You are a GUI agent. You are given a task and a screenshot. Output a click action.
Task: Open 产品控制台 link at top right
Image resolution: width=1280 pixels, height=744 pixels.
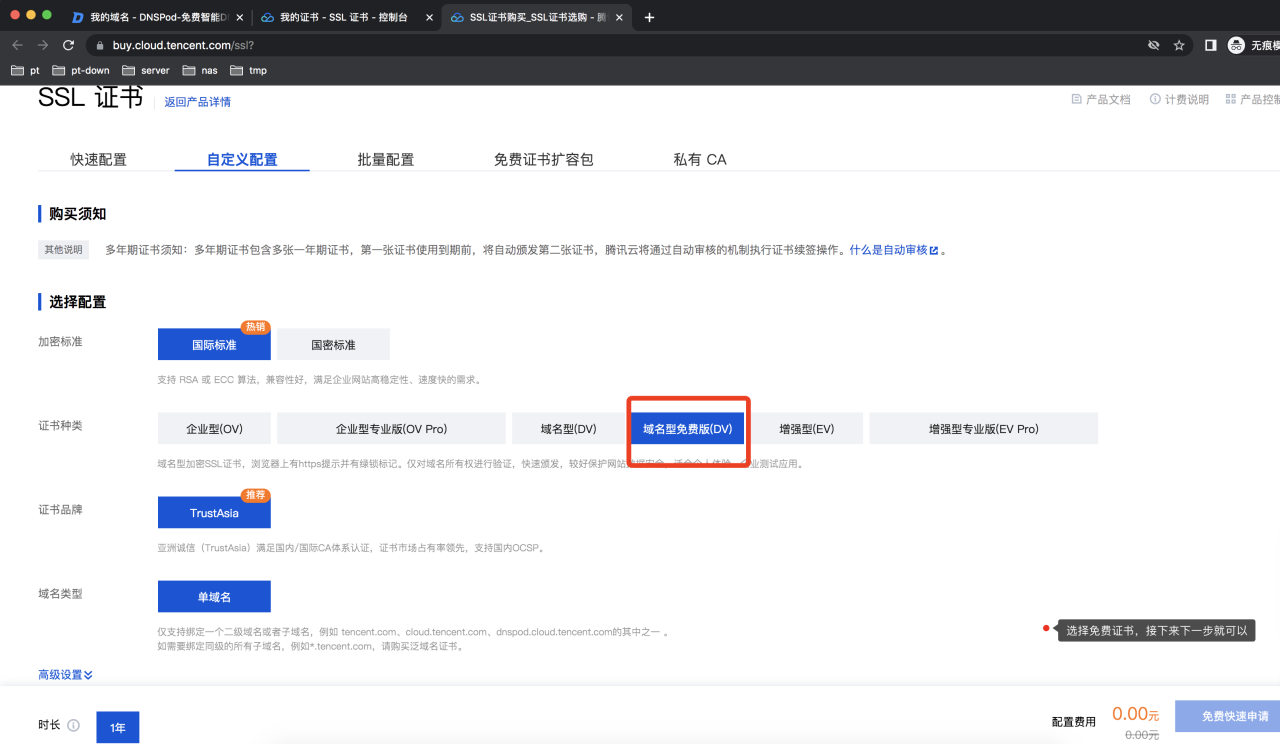point(1253,99)
